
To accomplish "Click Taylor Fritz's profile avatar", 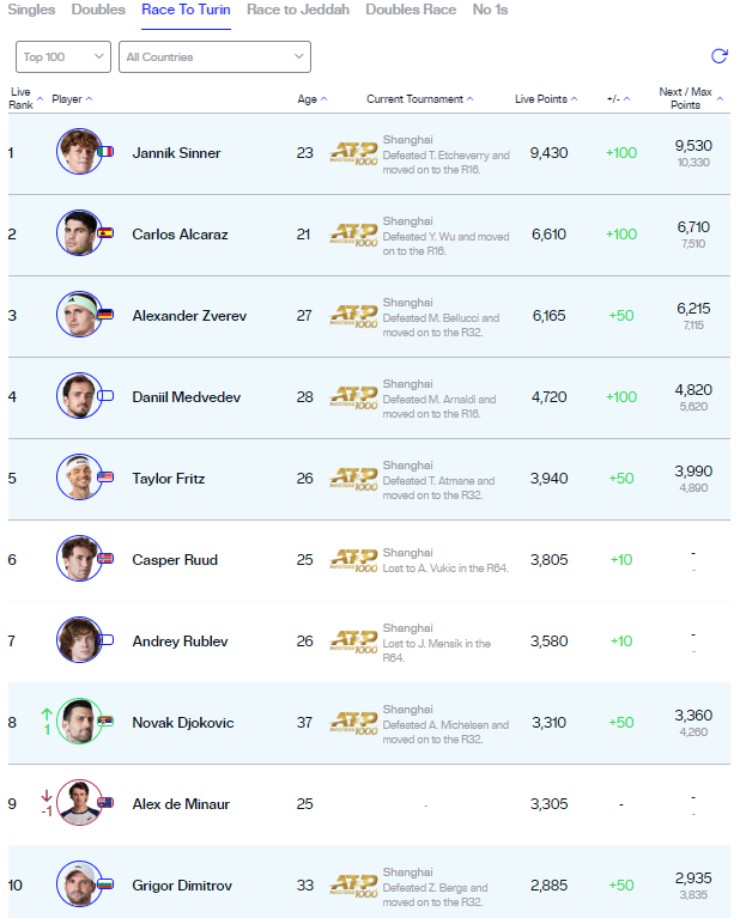I will tap(79, 477).
